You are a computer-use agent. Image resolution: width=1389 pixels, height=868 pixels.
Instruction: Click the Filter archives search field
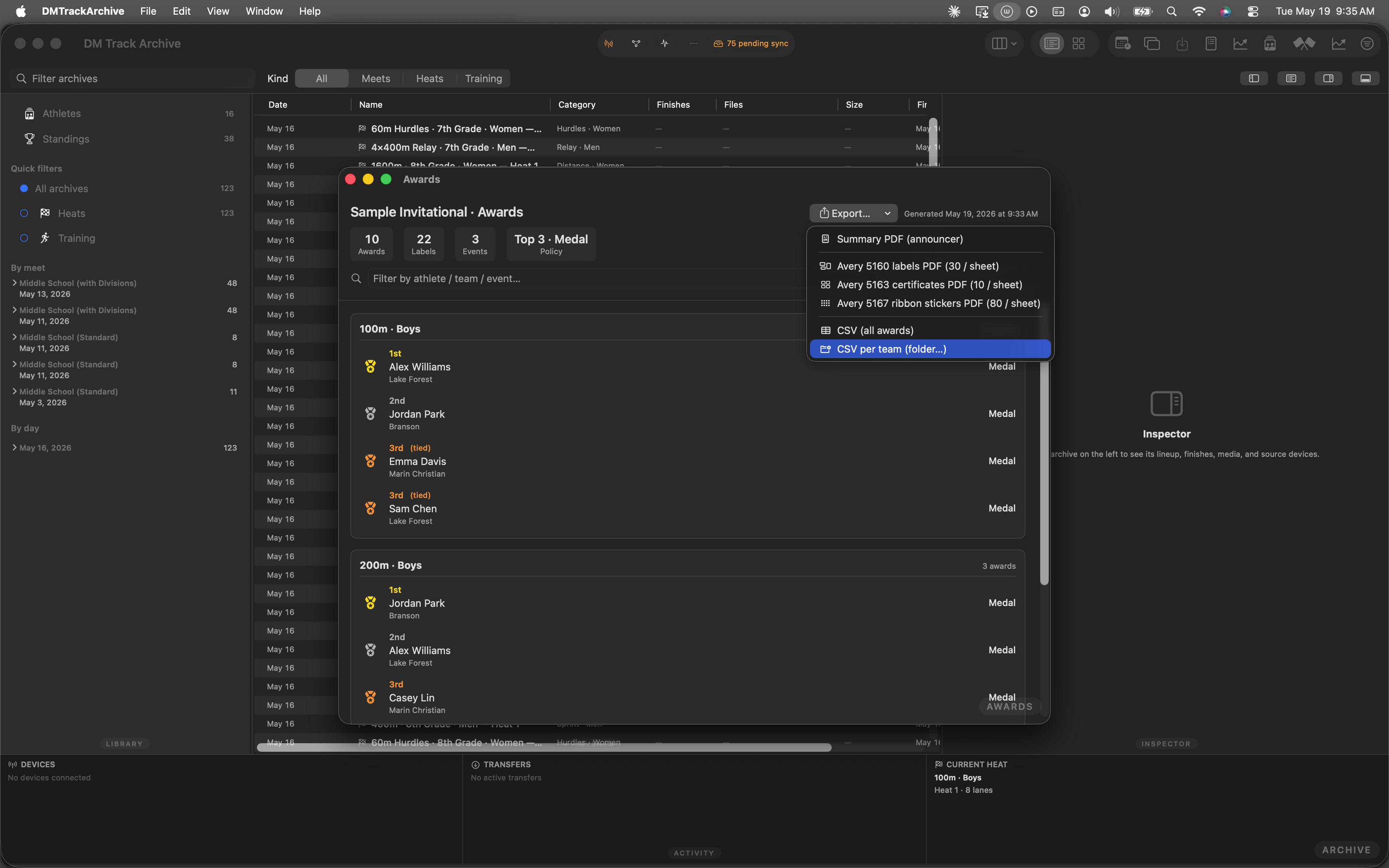132,79
